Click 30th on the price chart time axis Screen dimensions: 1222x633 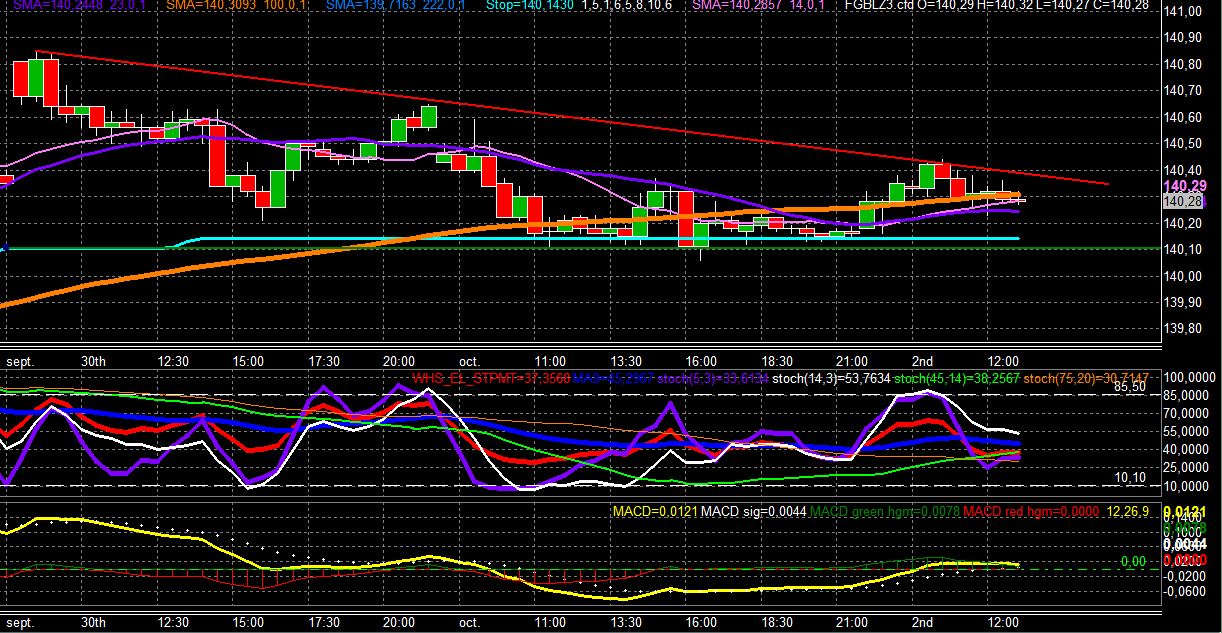point(94,360)
